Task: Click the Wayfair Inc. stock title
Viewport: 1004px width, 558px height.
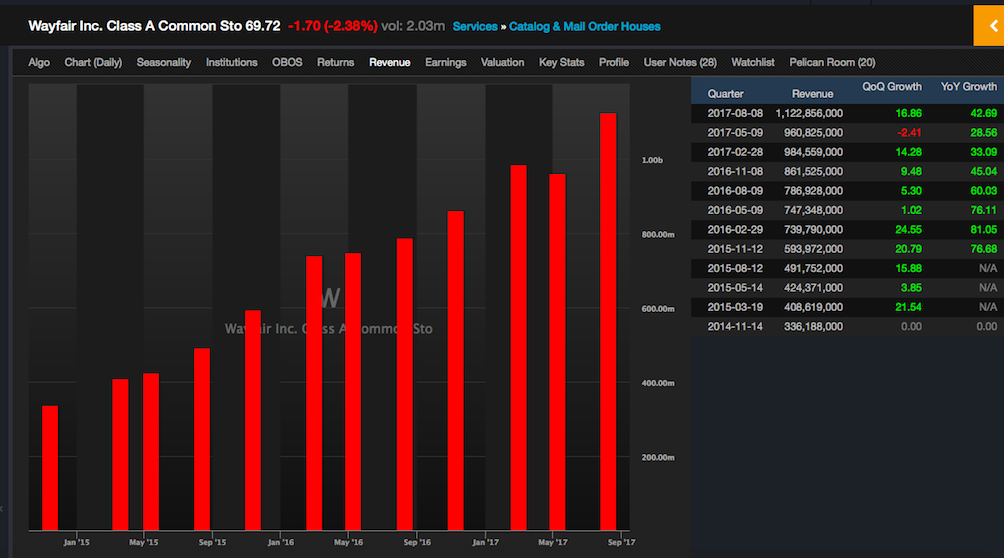Action: pyautogui.click(x=154, y=26)
